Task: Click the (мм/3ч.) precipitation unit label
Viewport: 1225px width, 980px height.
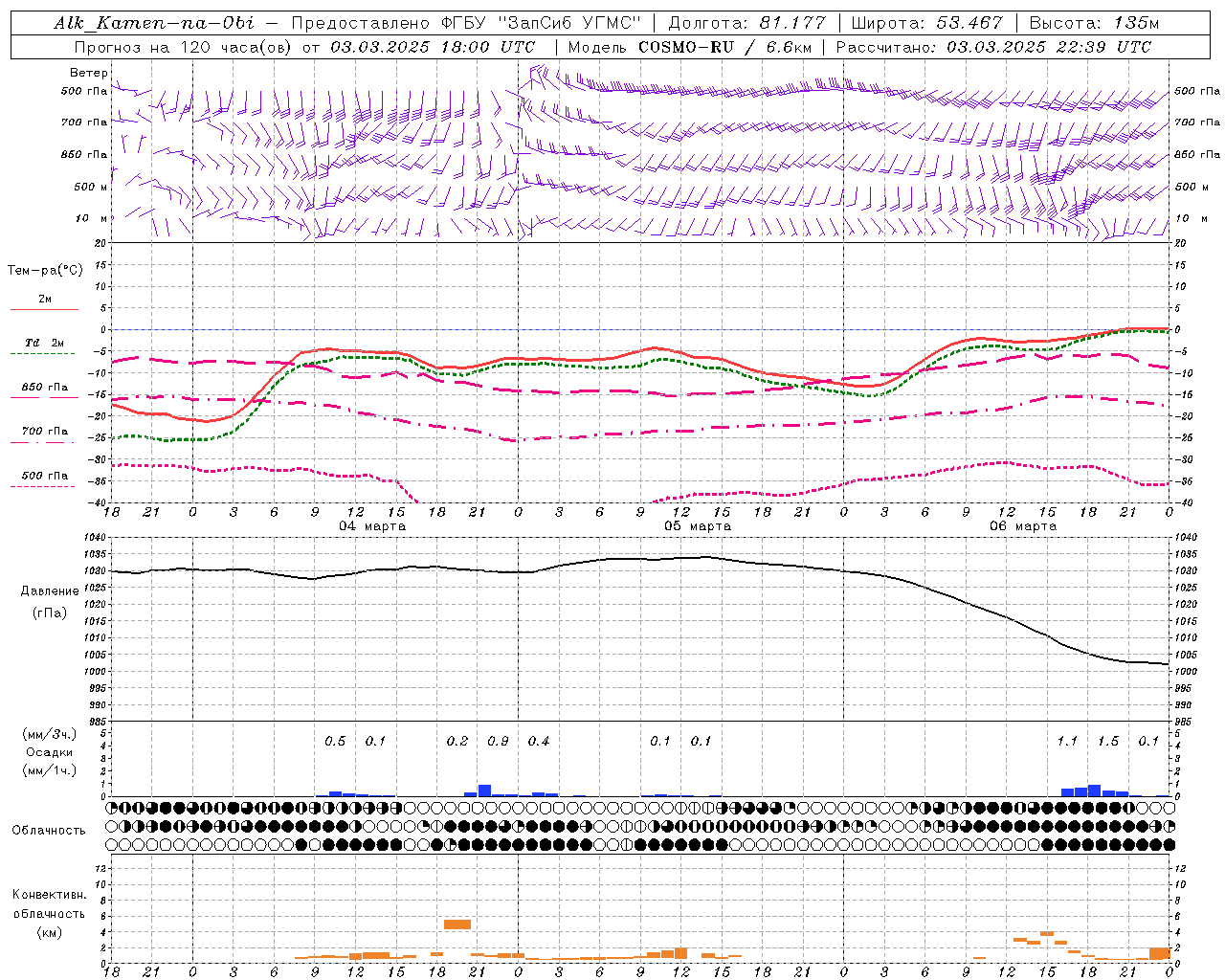Action: pyautogui.click(x=50, y=734)
